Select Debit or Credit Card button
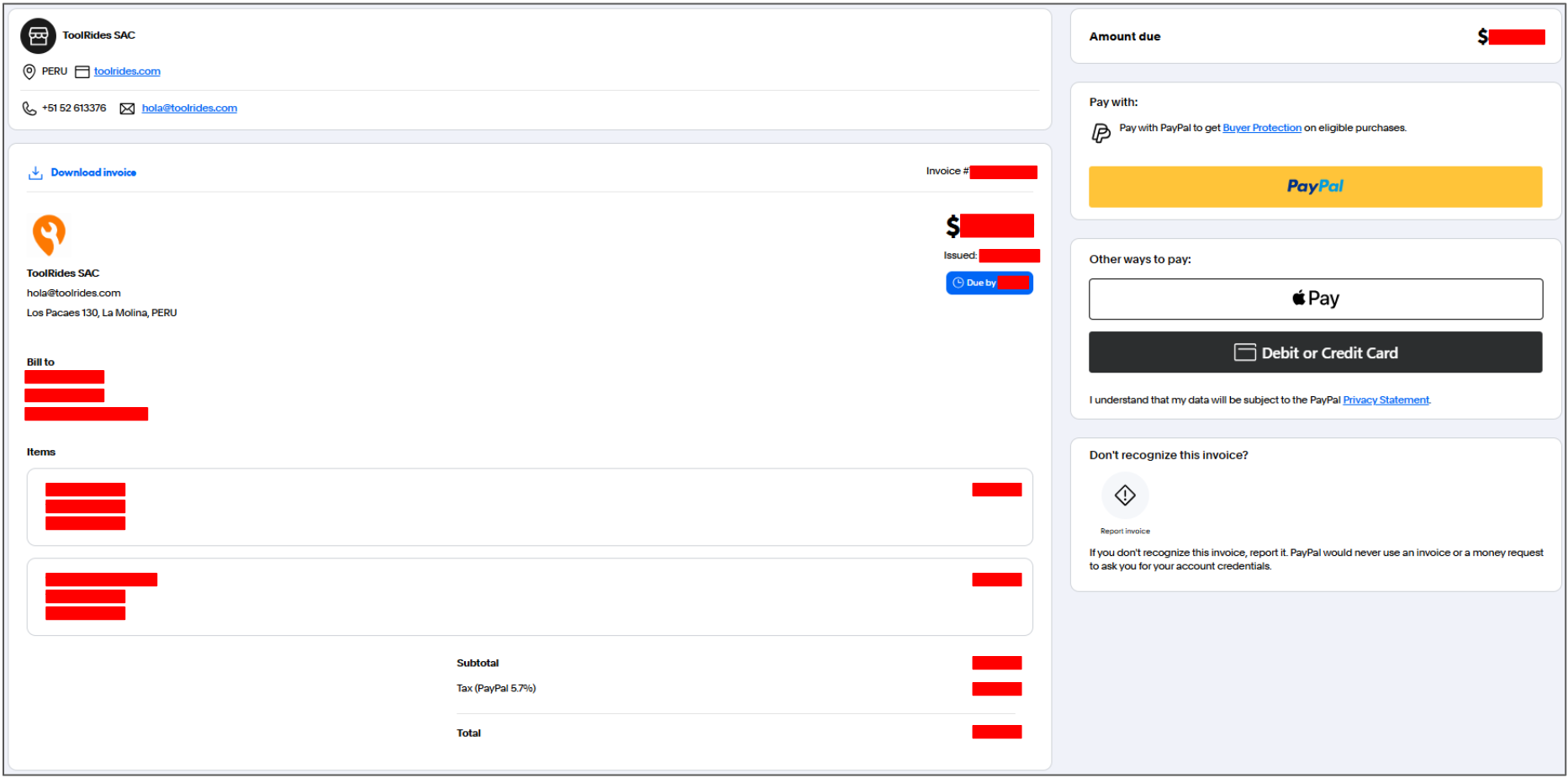This screenshot has width=1568, height=778. 1315,352
